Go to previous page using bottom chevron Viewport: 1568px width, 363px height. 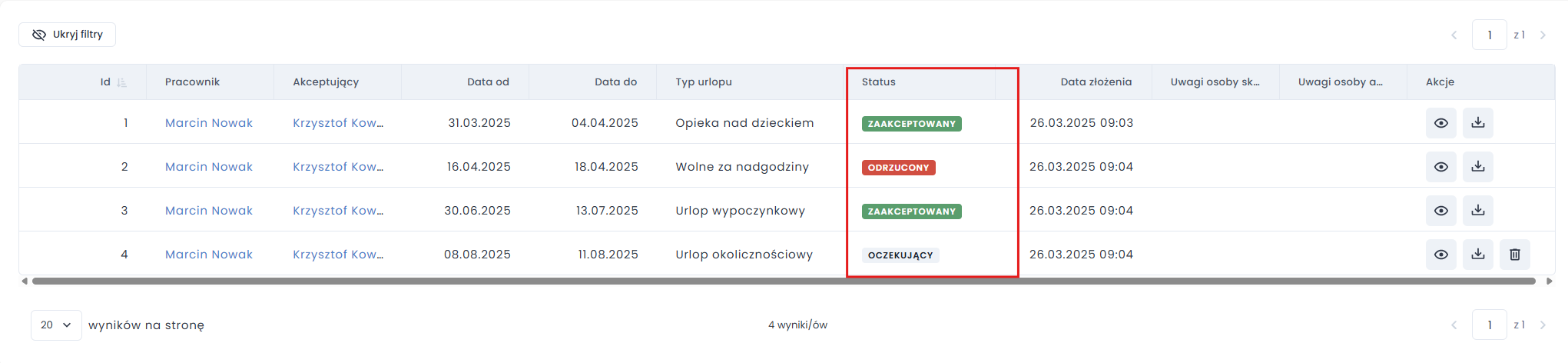click(1454, 325)
